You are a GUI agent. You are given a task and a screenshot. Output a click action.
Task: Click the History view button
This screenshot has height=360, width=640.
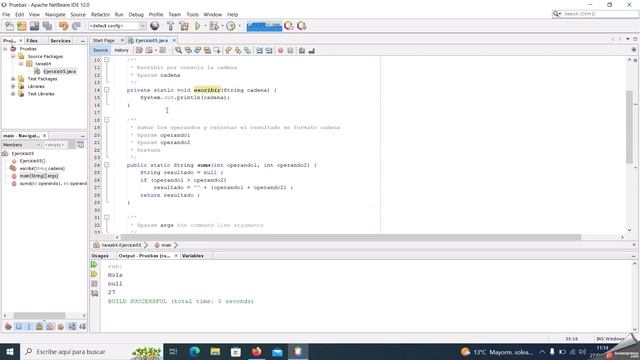pyautogui.click(x=121, y=50)
